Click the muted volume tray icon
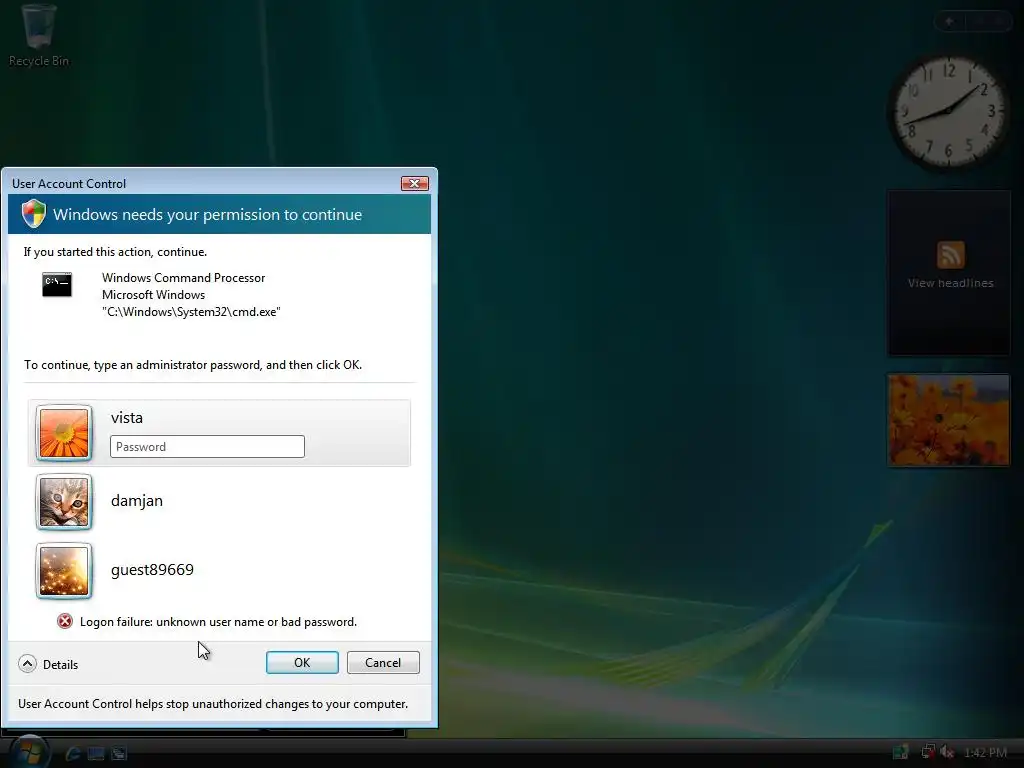This screenshot has height=768, width=1024. 946,752
